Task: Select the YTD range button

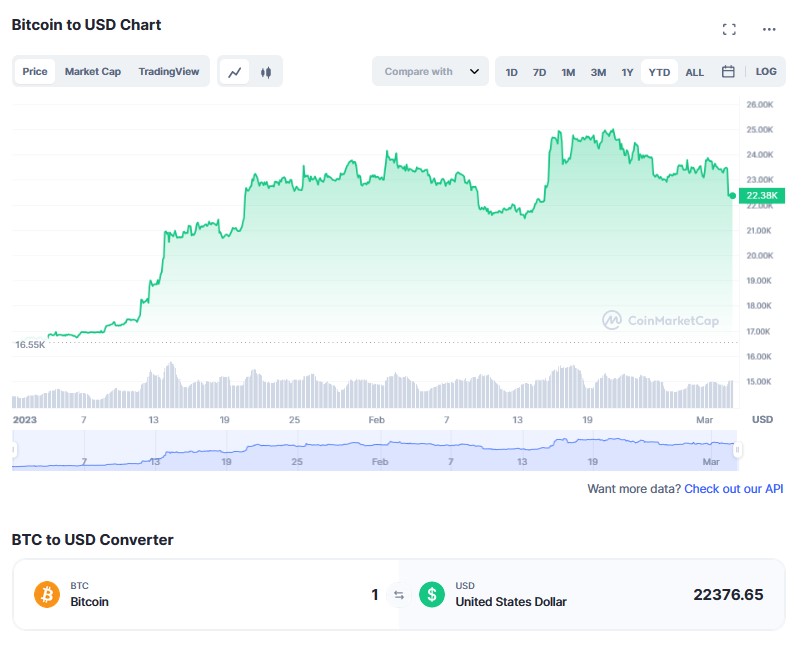Action: tap(659, 72)
